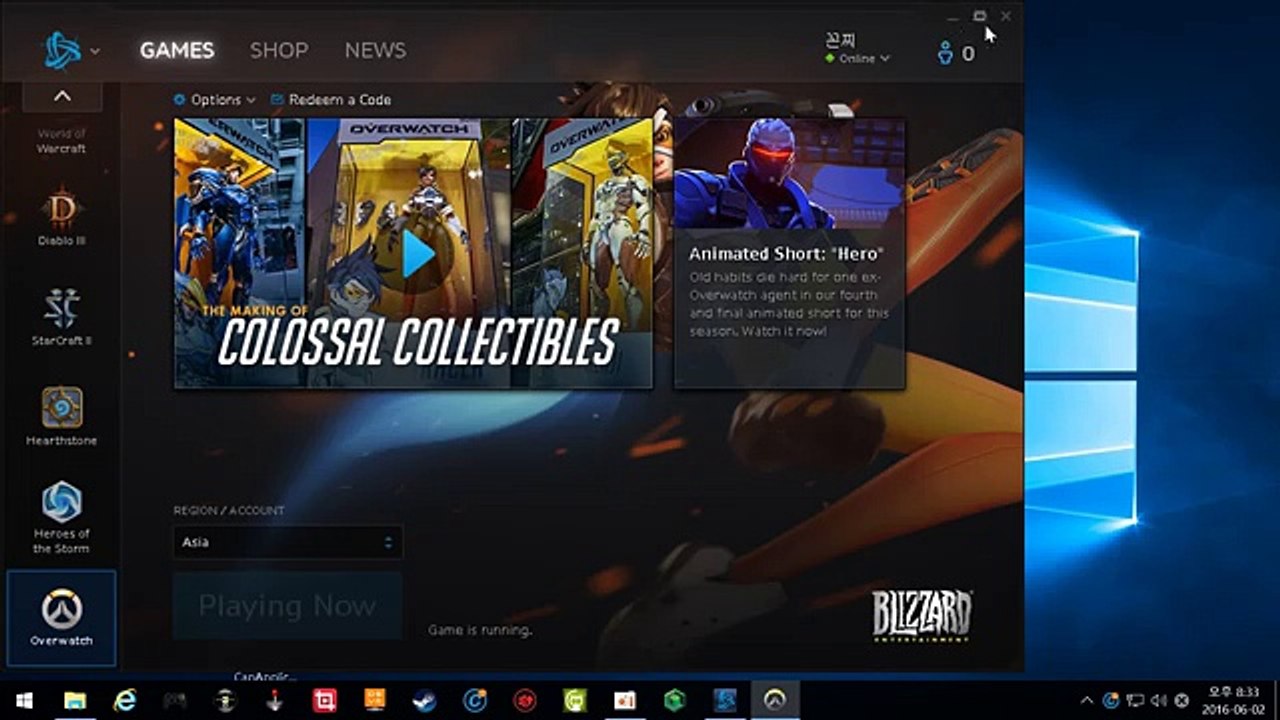The image size is (1280, 720).
Task: Open the friends list icon
Action: coord(945,54)
